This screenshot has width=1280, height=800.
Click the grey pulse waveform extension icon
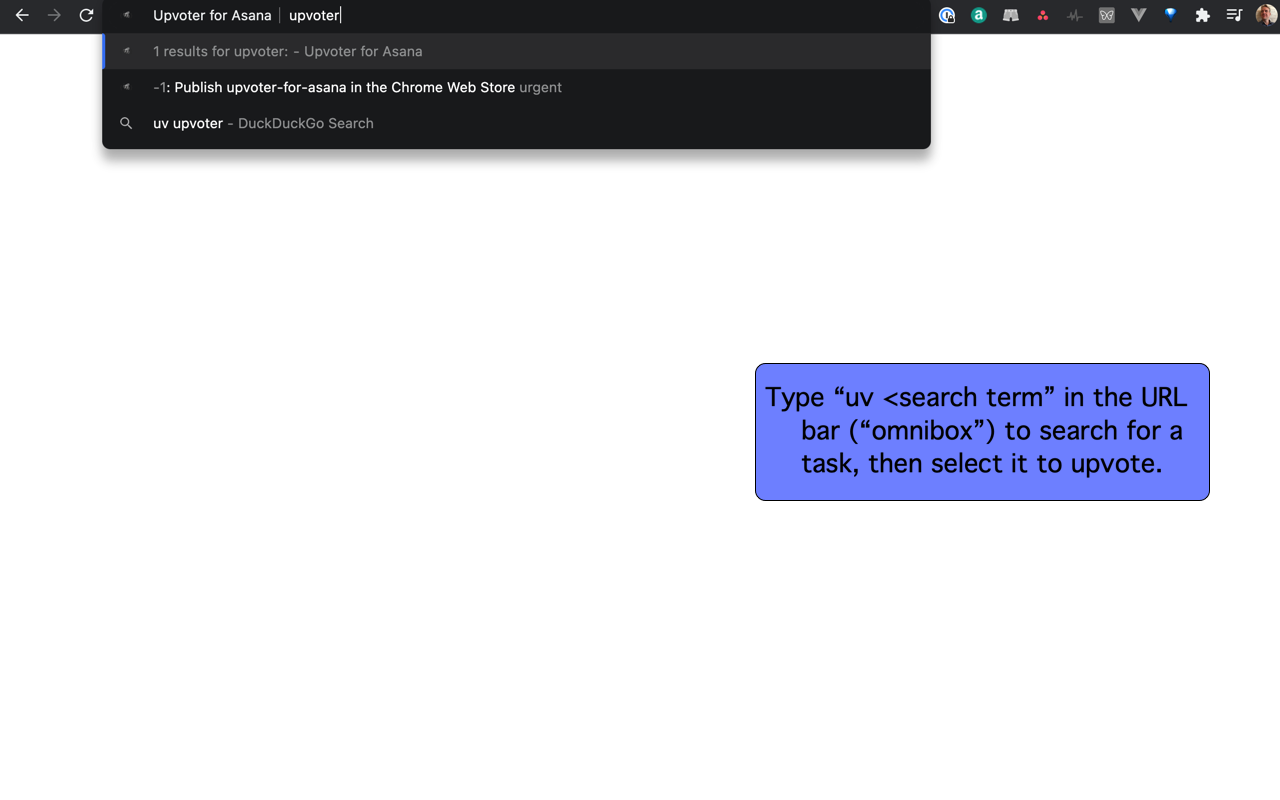1075,15
